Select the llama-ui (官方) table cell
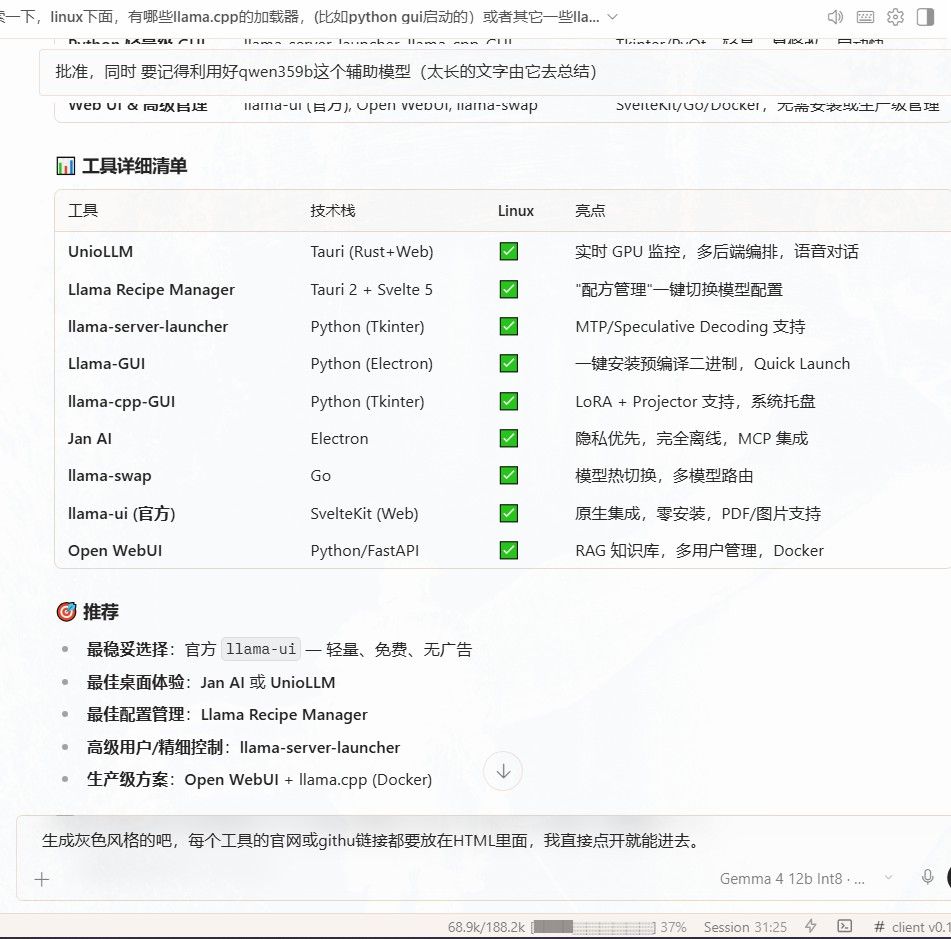The width and height of the screenshot is (951, 939). tap(121, 513)
